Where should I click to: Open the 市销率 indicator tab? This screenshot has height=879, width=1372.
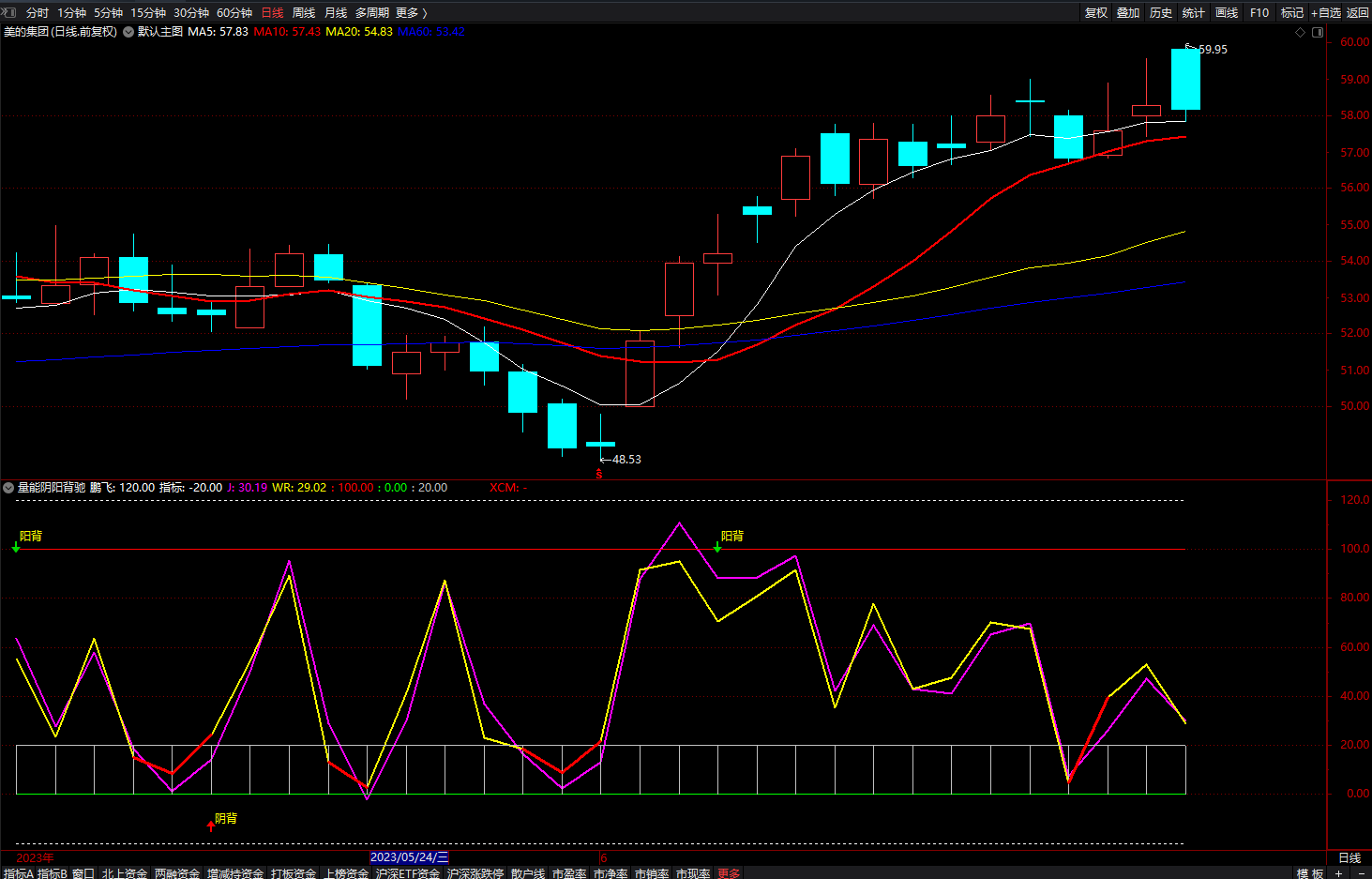pos(652,873)
